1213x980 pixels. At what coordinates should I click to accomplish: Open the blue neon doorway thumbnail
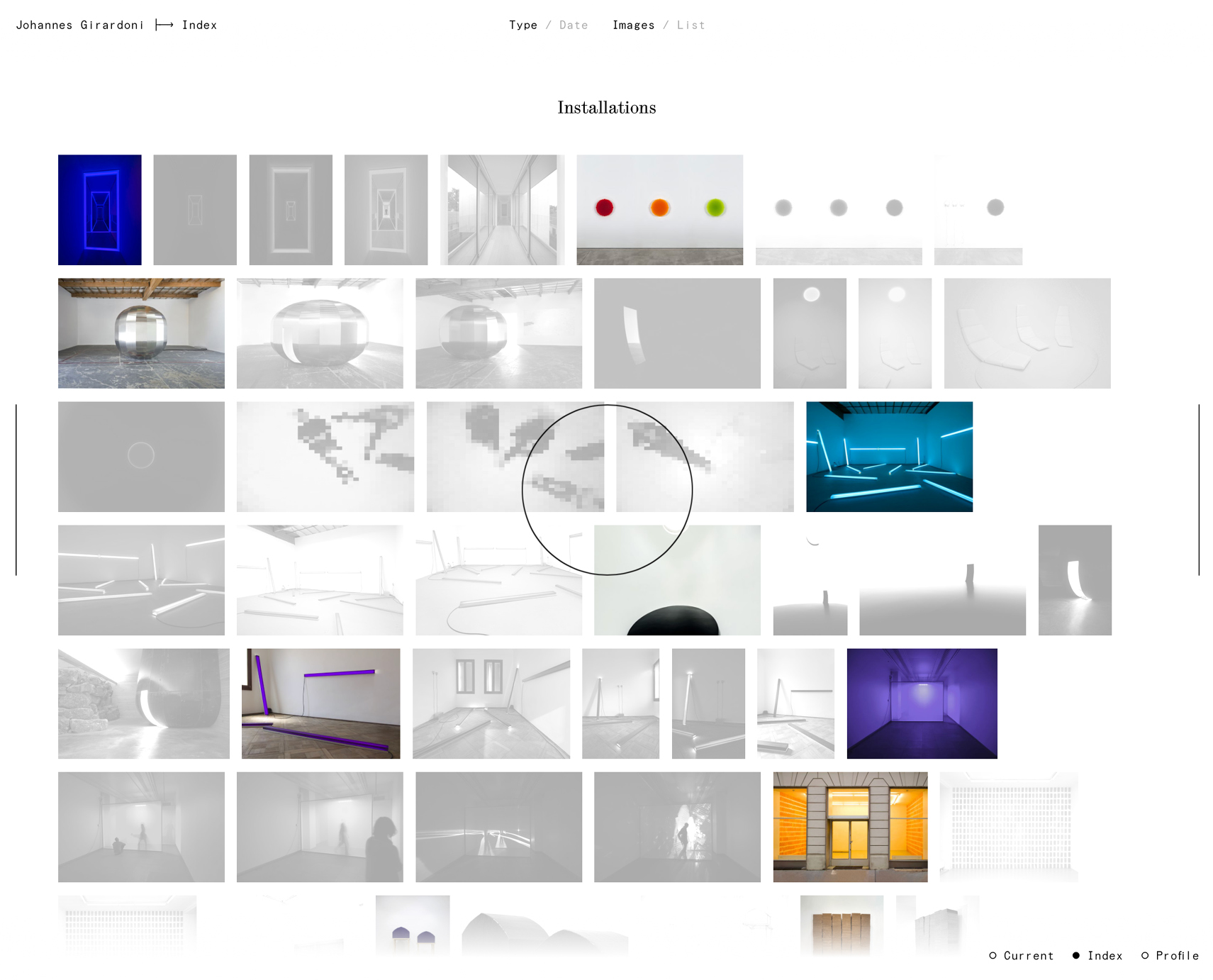point(99,210)
